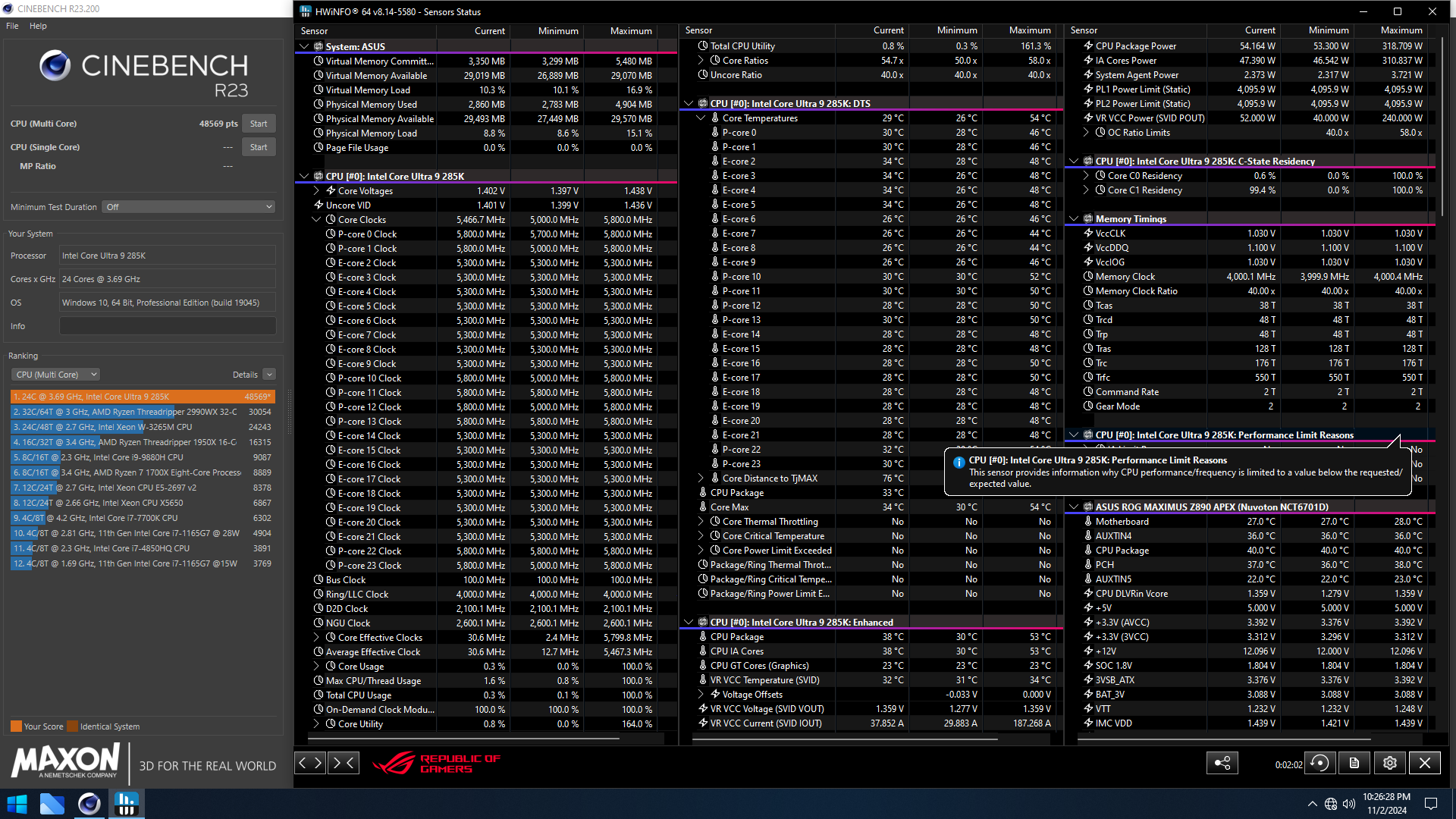This screenshot has width=1456, height=819.
Task: Start logging with the document icon
Action: [x=1354, y=763]
